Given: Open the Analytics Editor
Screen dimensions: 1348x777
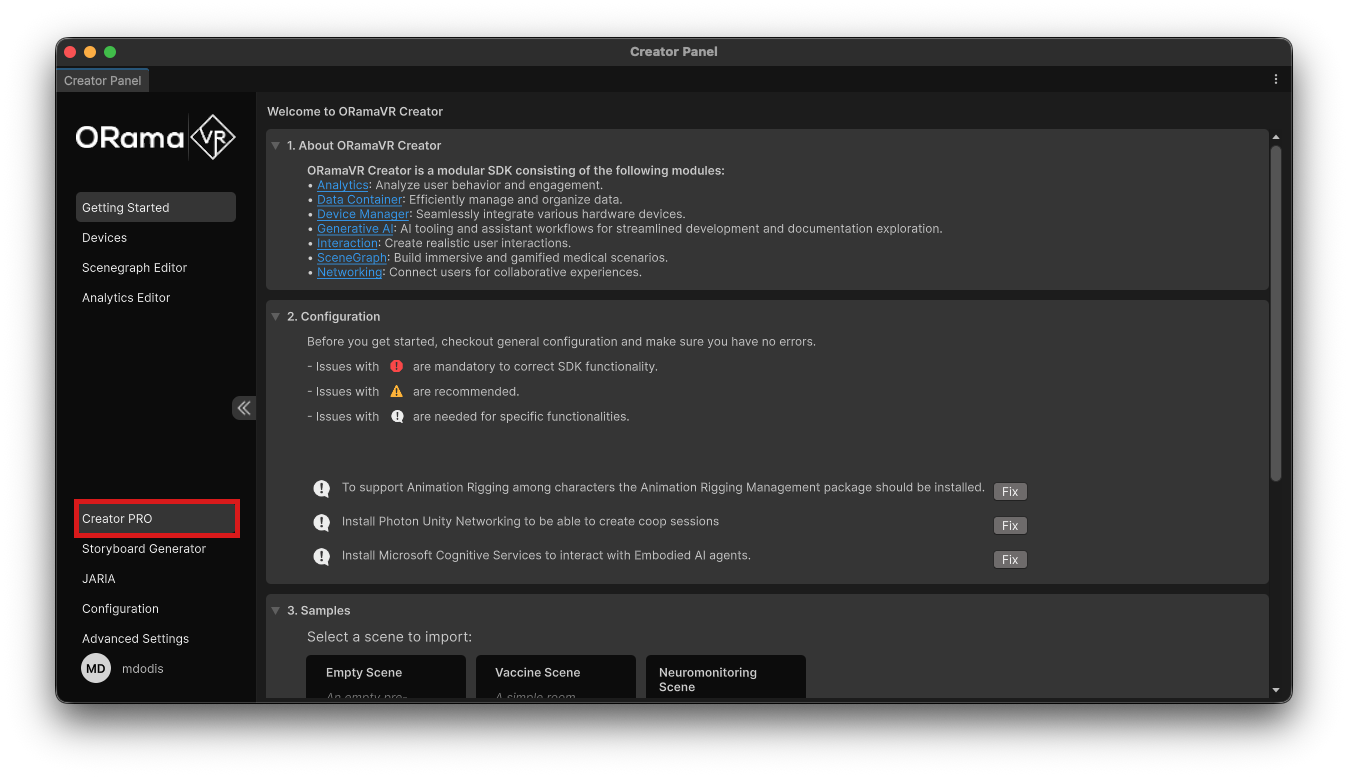Looking at the screenshot, I should coord(156,298).
